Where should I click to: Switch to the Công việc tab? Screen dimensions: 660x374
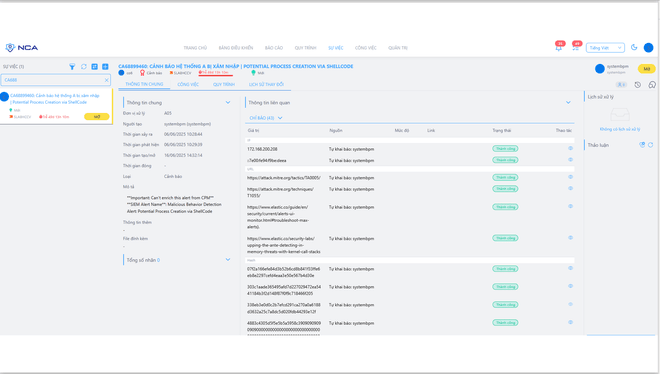(x=188, y=84)
